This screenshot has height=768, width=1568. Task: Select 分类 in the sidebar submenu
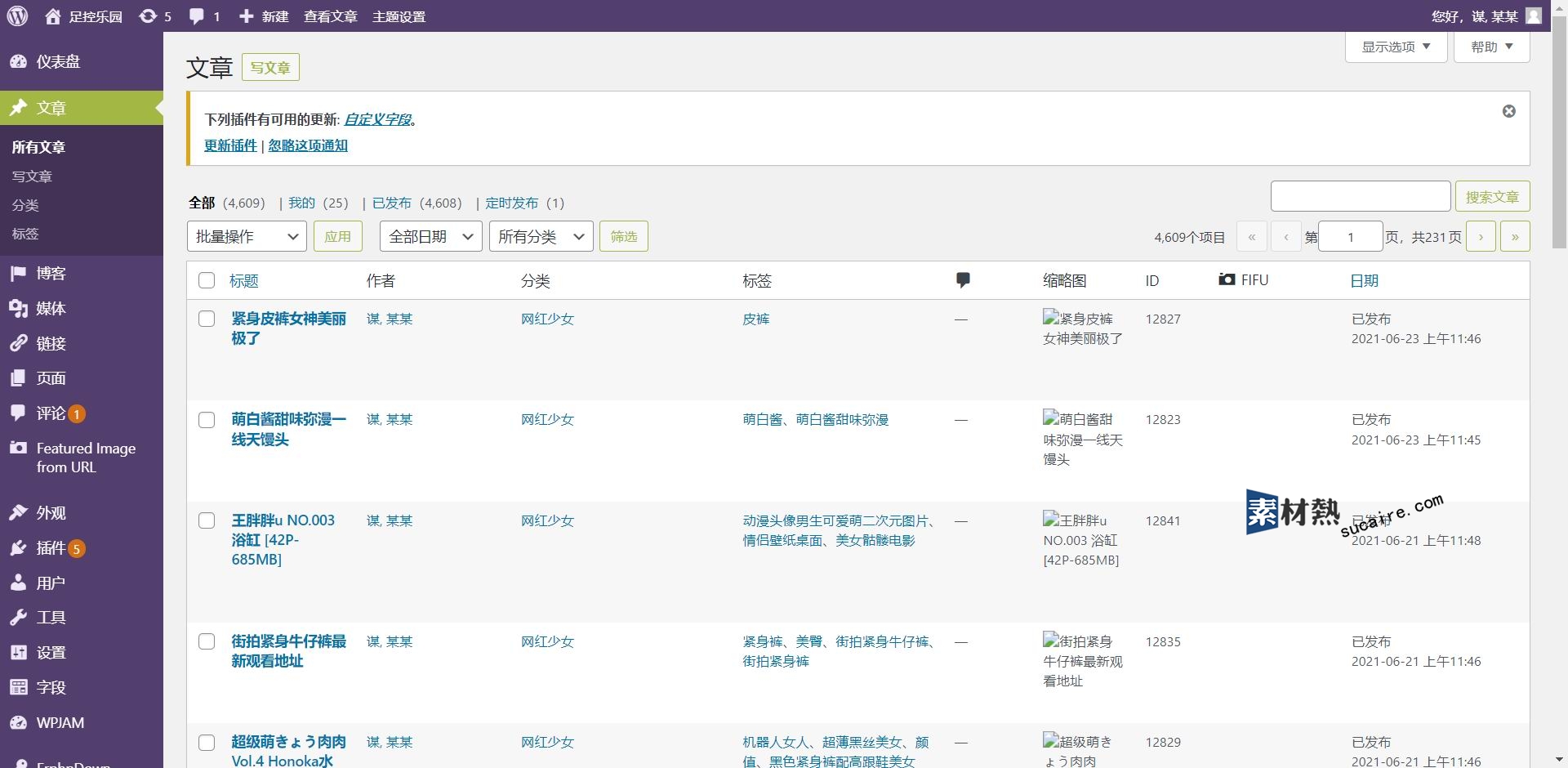[x=25, y=205]
